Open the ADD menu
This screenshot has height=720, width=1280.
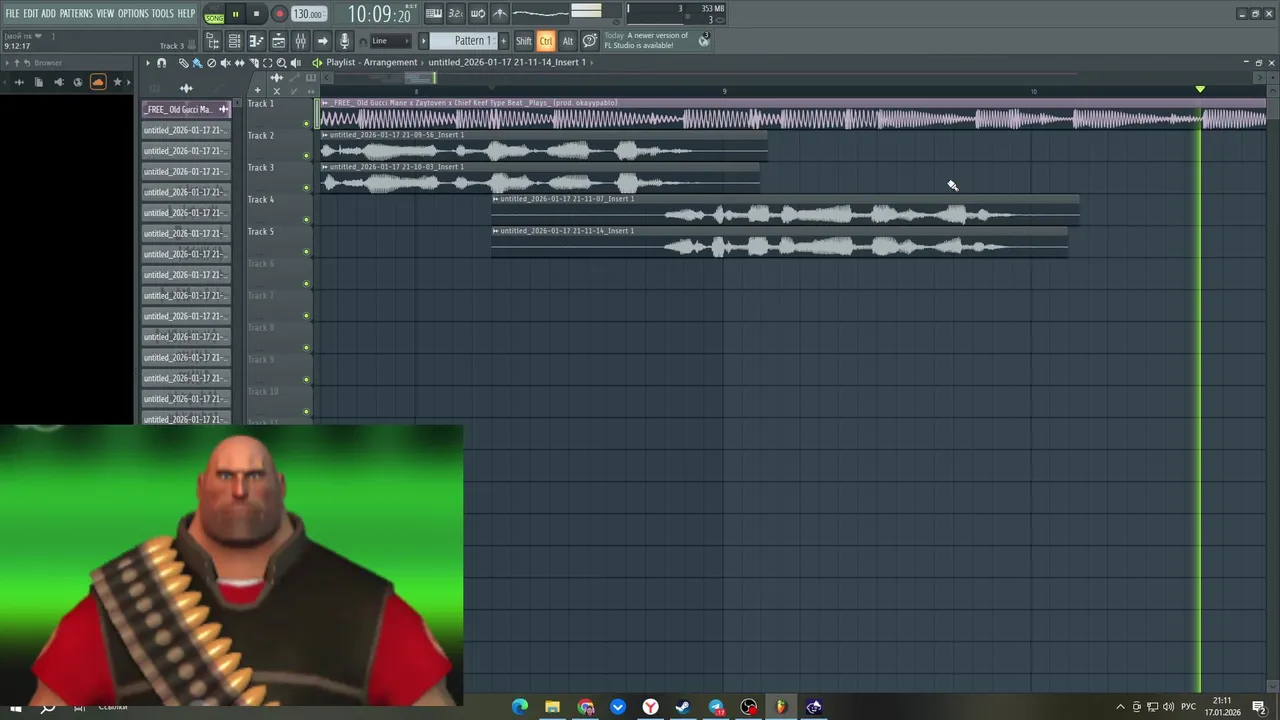[x=48, y=13]
